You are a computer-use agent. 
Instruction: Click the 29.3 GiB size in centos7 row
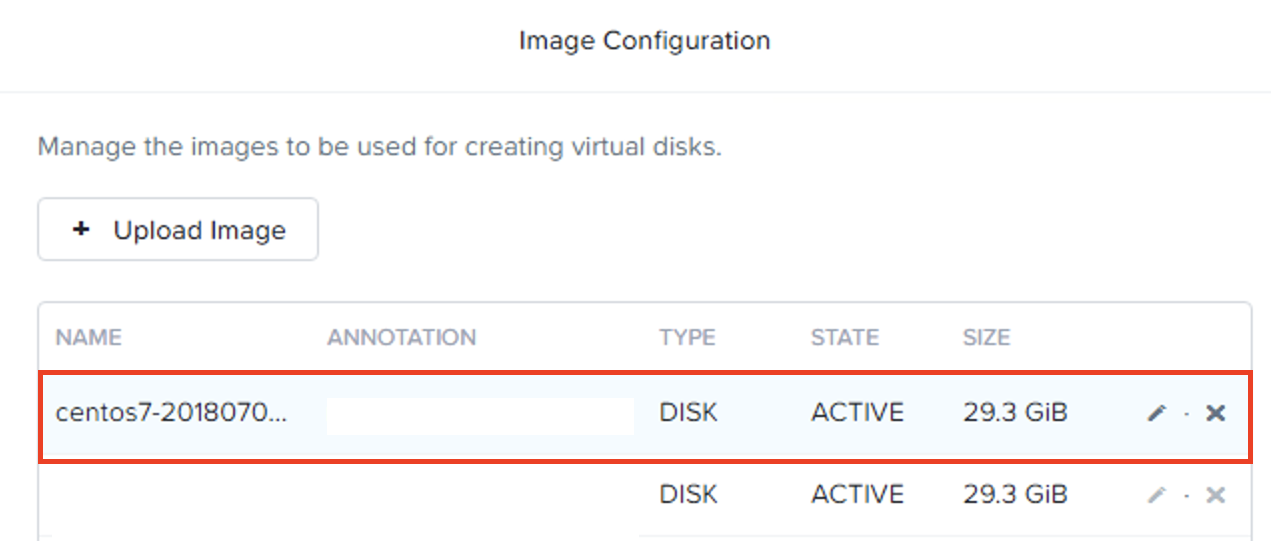[1015, 413]
